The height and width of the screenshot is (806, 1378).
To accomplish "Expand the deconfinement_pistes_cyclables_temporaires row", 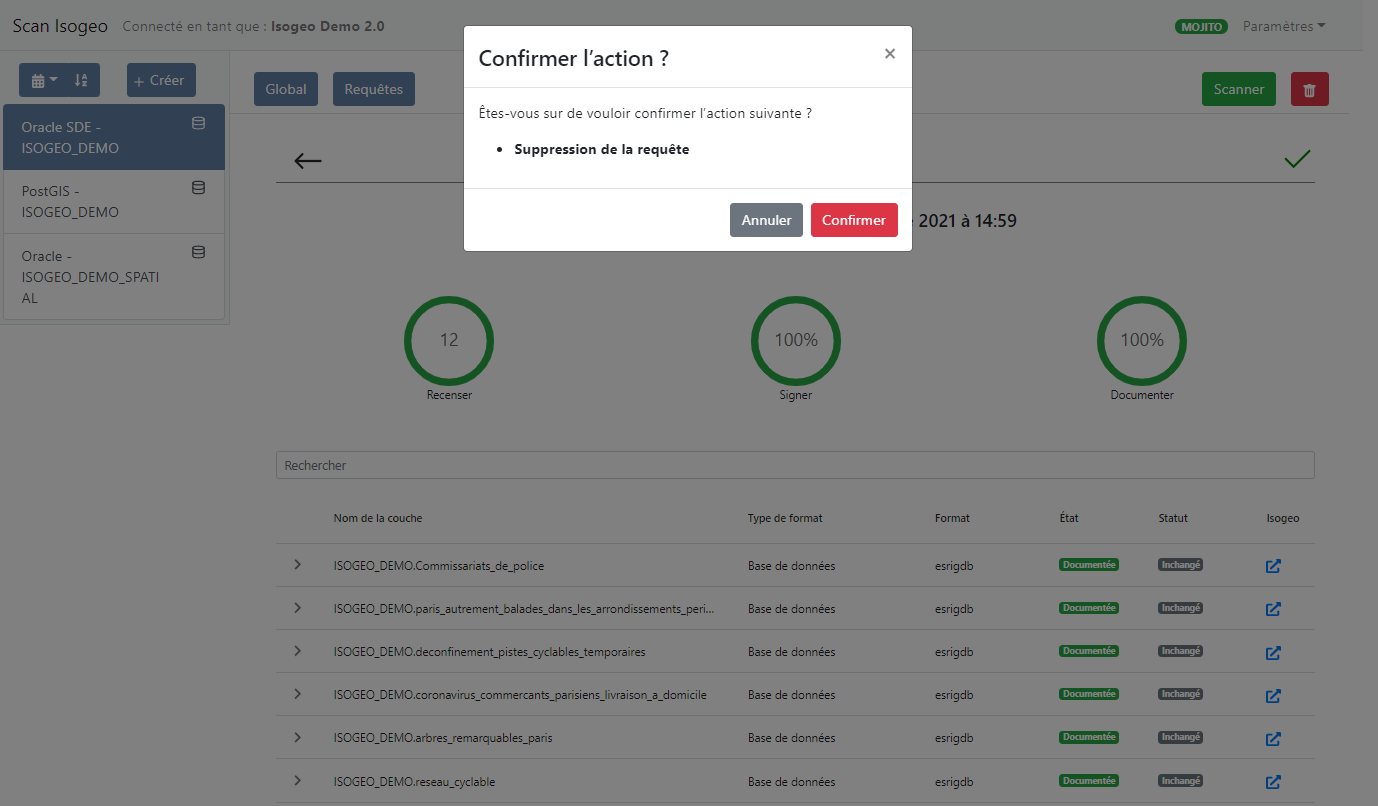I will [x=297, y=651].
